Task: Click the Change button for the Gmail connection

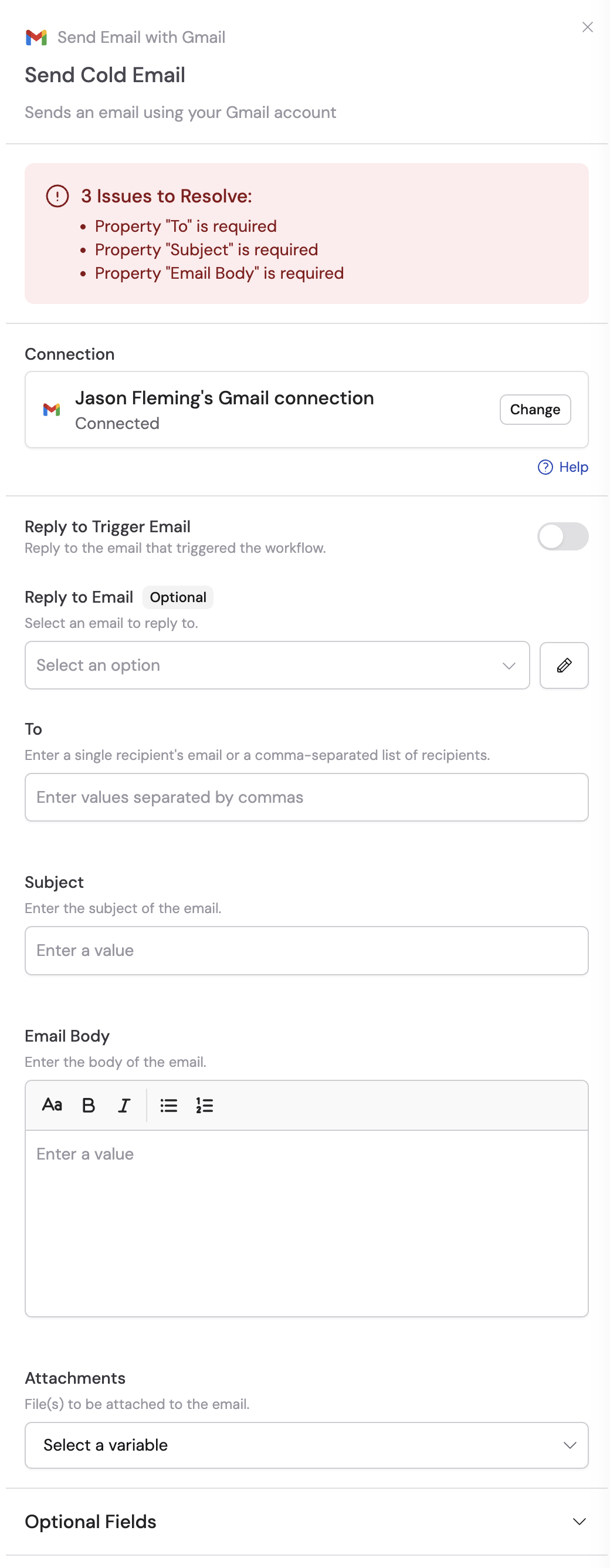Action: 534,409
